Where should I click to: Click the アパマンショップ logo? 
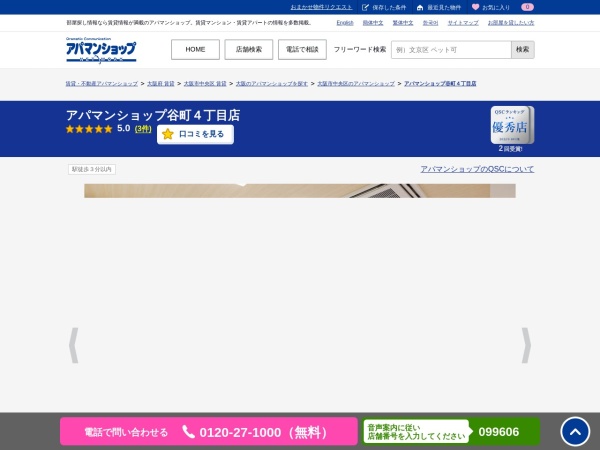tap(101, 50)
